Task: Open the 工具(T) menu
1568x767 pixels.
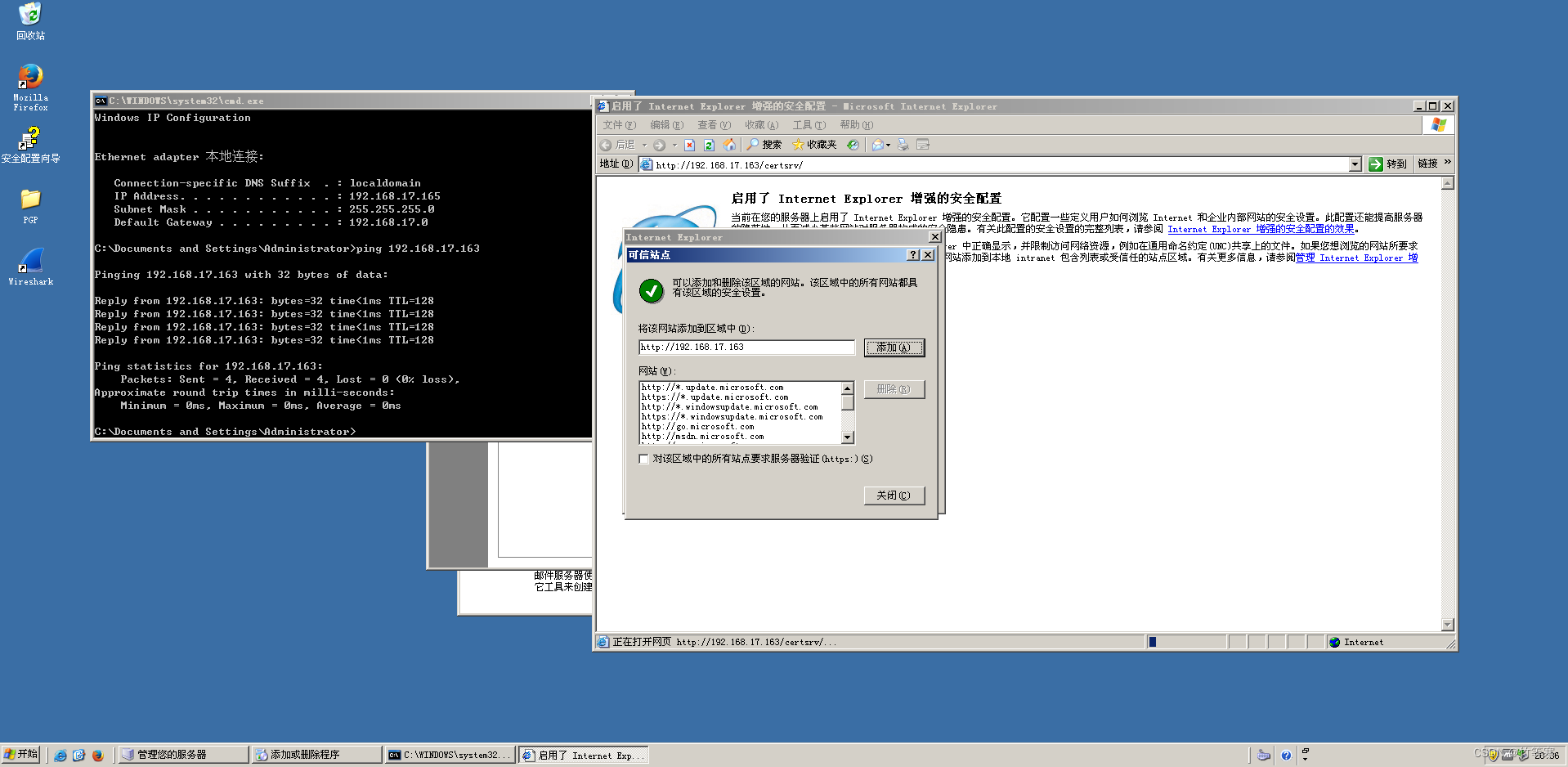Action: tap(809, 125)
